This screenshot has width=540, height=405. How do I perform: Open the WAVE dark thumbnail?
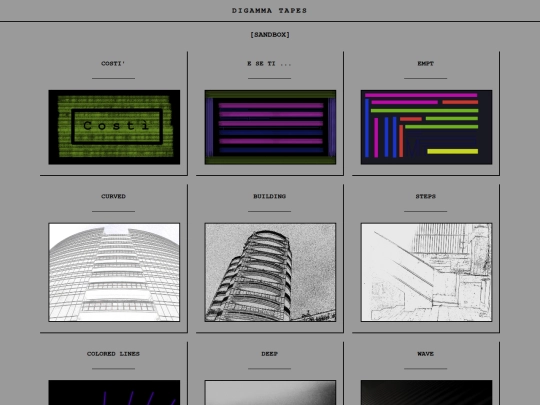pos(426,393)
